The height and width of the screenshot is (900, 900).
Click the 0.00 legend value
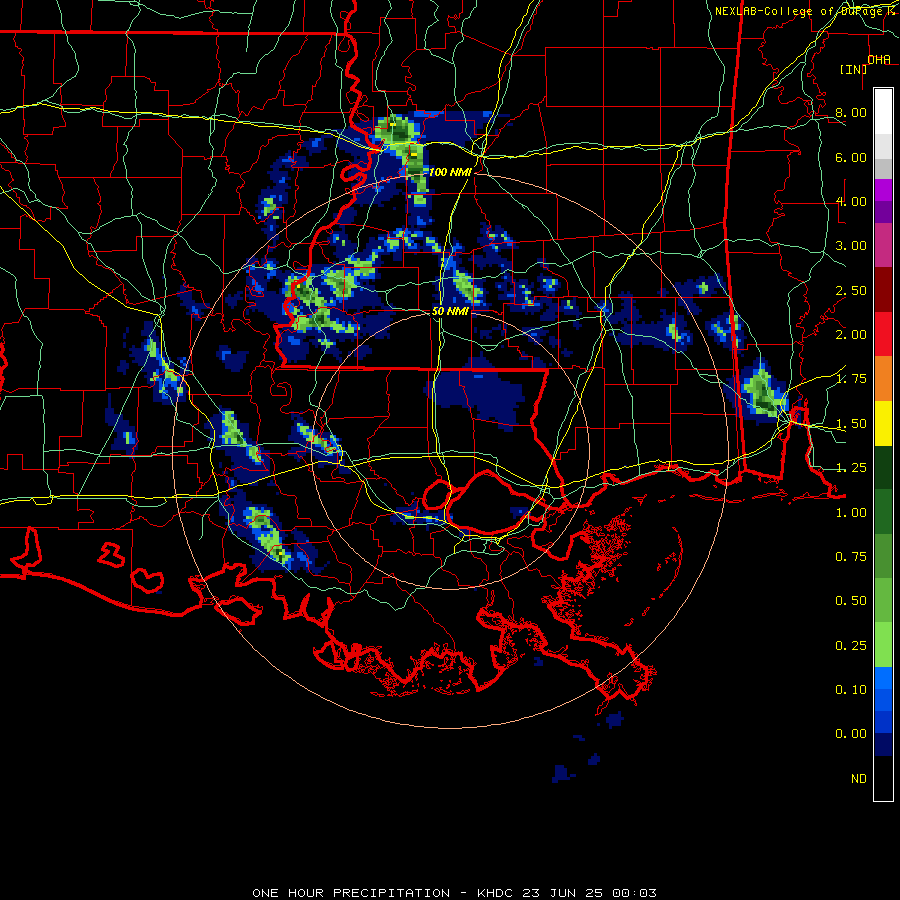pyautogui.click(x=851, y=734)
